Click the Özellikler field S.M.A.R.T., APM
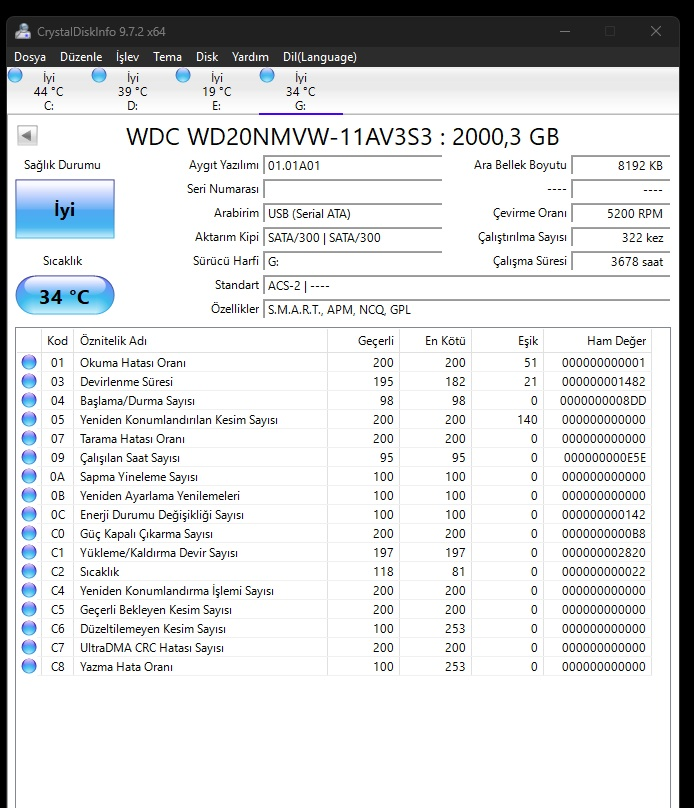The image size is (694, 808). [466, 310]
